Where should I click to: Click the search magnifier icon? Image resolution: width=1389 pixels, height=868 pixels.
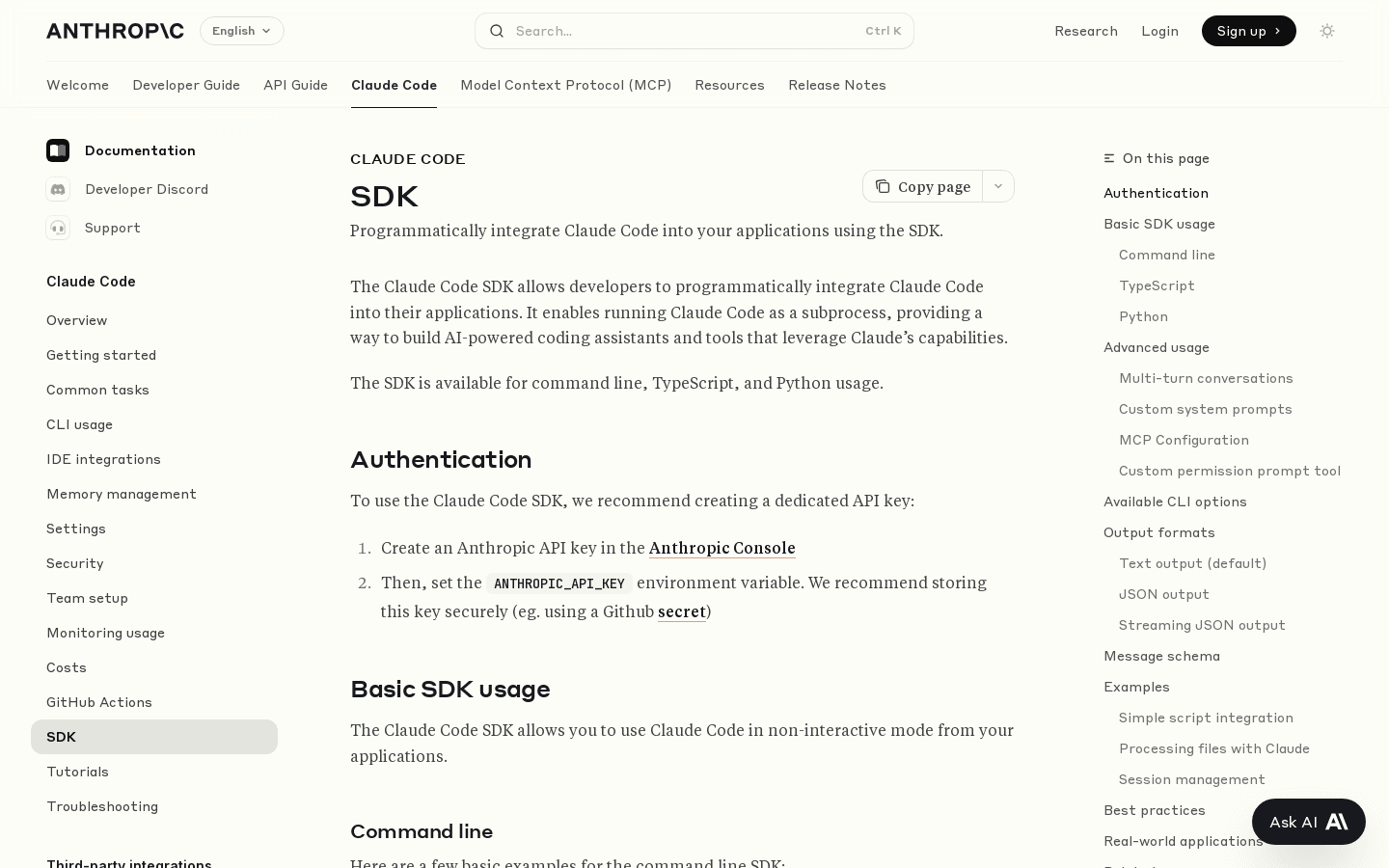click(498, 31)
